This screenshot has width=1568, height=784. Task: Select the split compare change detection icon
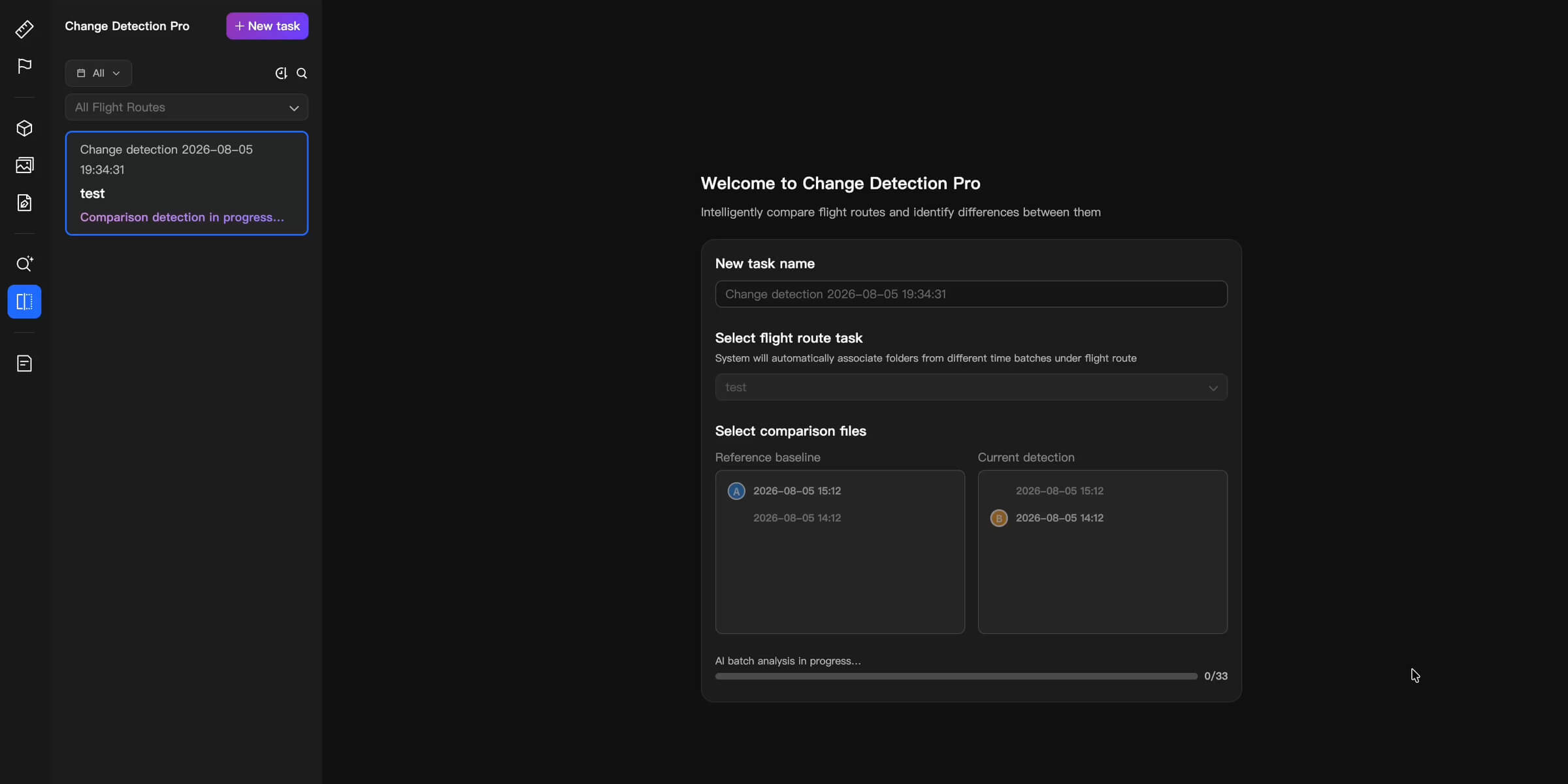click(x=24, y=301)
